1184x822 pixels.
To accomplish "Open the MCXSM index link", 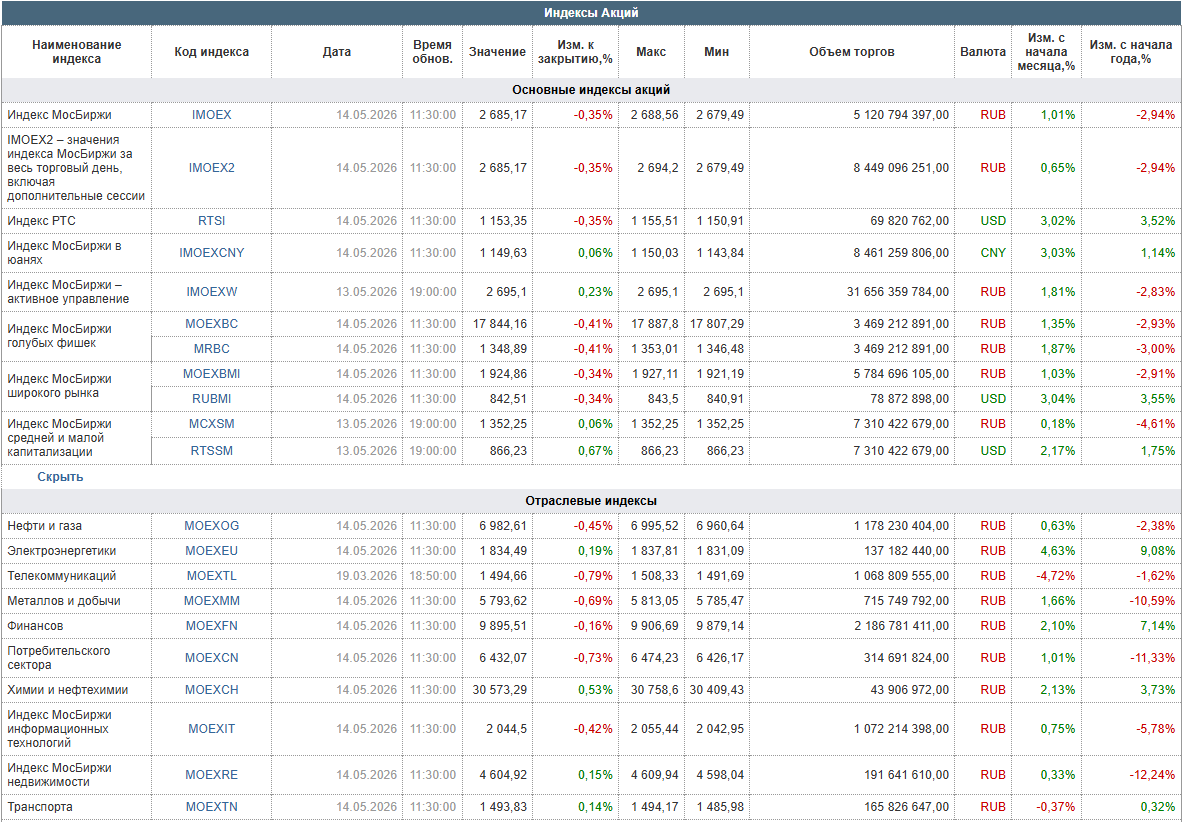I will pos(211,423).
